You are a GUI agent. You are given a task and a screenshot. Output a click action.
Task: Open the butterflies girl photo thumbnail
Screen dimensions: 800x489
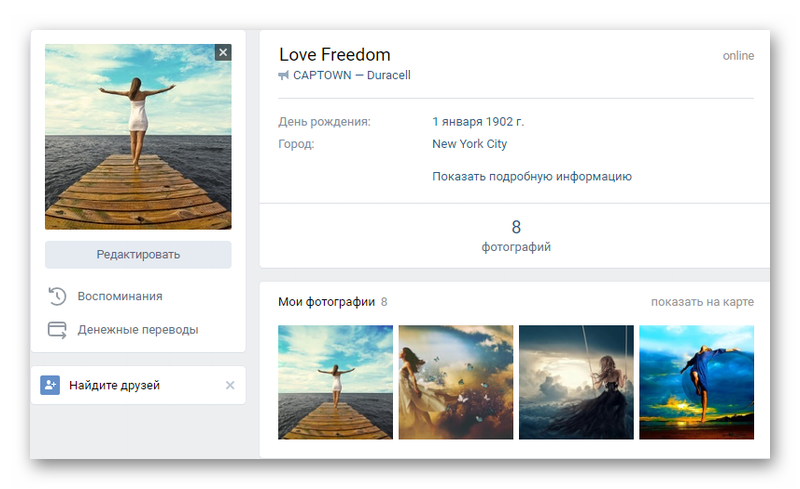click(x=456, y=382)
